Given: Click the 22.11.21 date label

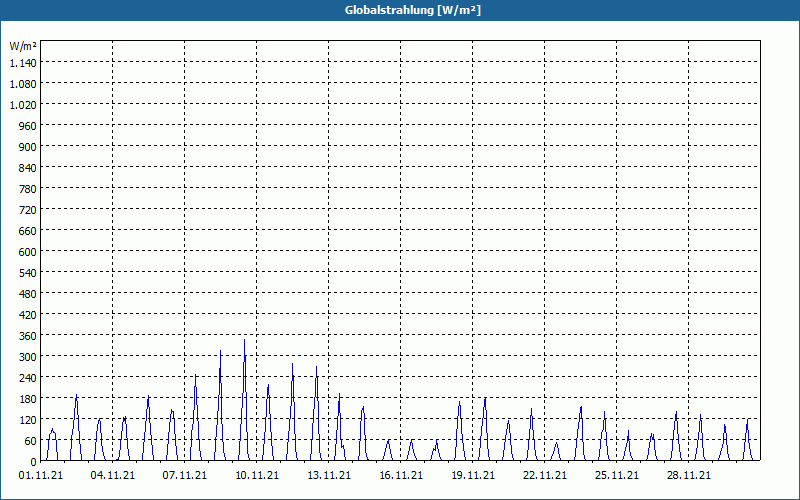Looking at the screenshot, I should point(544,476).
